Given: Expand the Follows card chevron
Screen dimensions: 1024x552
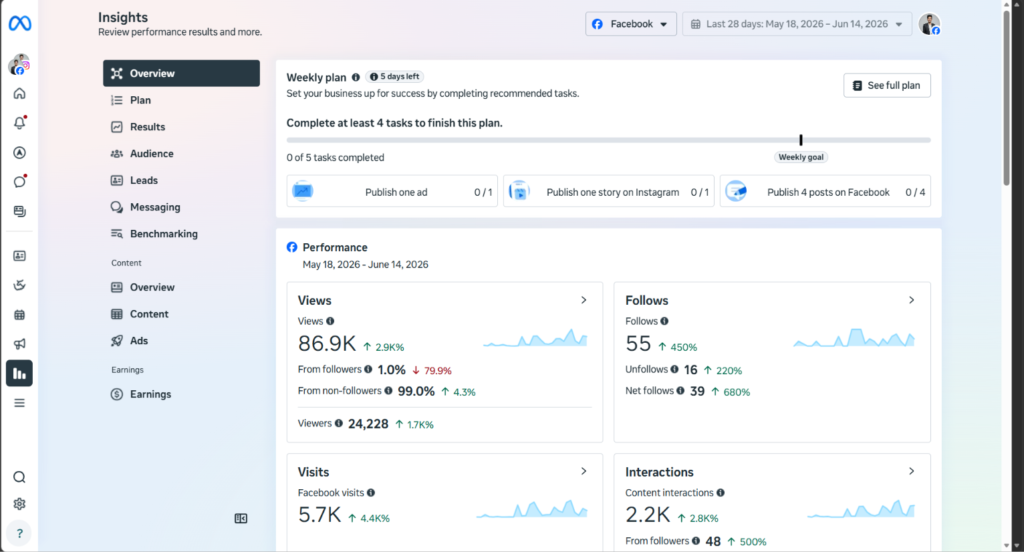Looking at the screenshot, I should [x=912, y=300].
